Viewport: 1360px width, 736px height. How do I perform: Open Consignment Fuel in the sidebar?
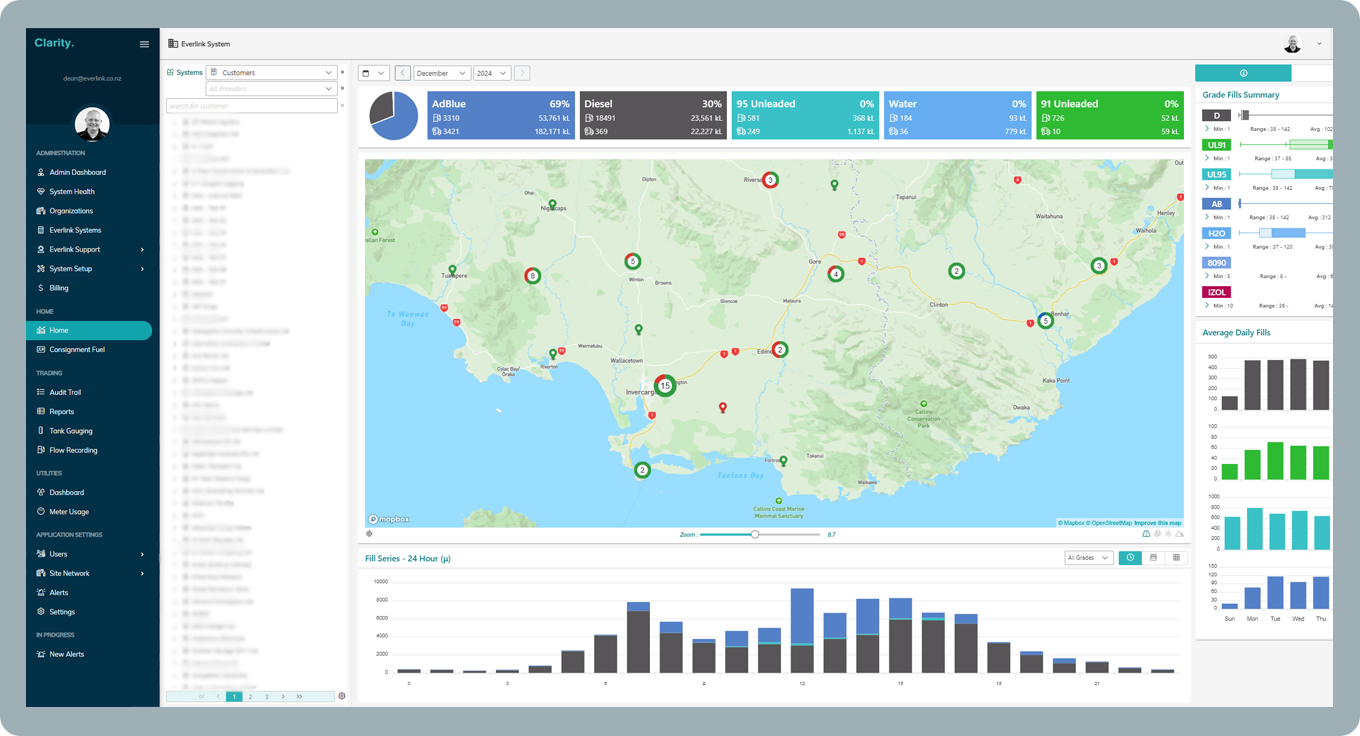(77, 350)
